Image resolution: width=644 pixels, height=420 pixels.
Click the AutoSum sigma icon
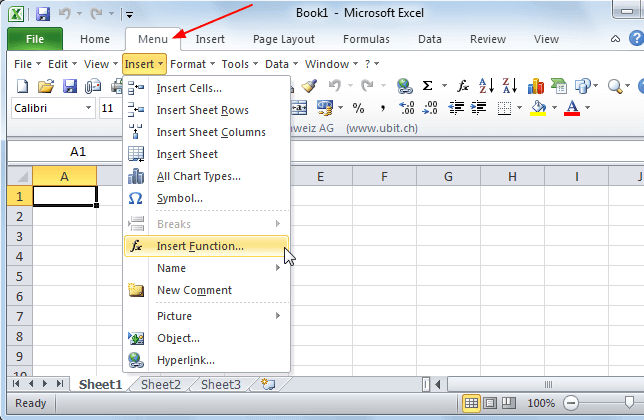428,86
